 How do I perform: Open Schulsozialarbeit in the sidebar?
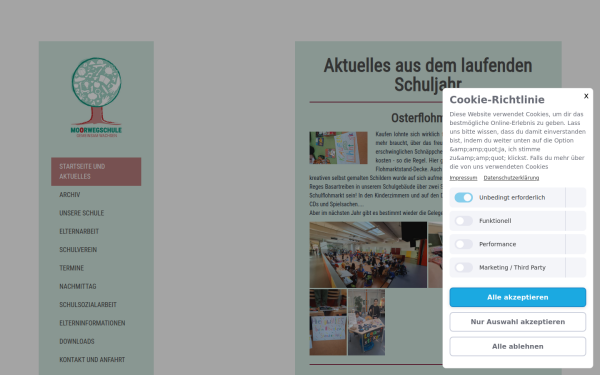point(88,305)
